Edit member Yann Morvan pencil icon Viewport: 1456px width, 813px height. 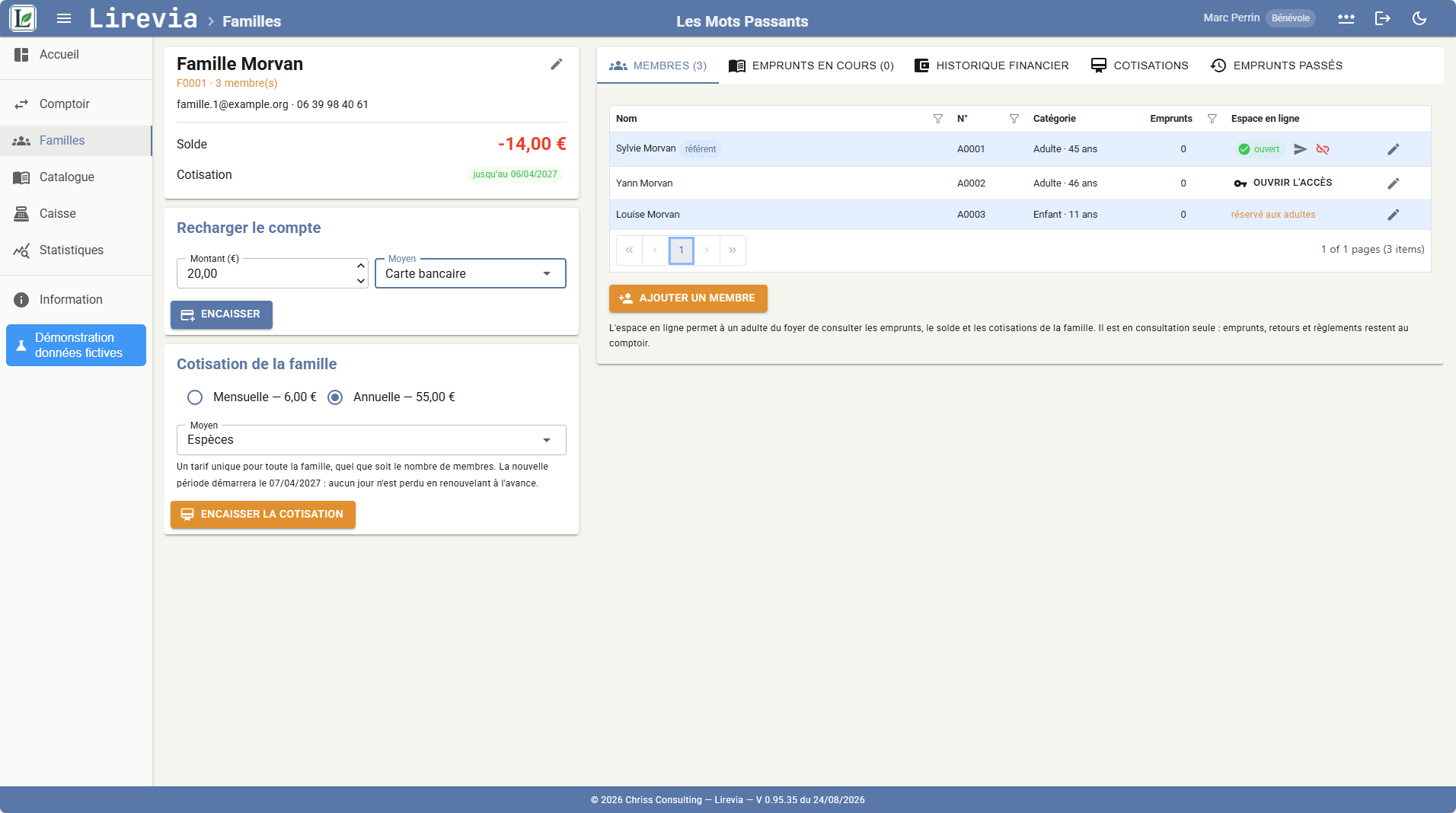tap(1394, 183)
